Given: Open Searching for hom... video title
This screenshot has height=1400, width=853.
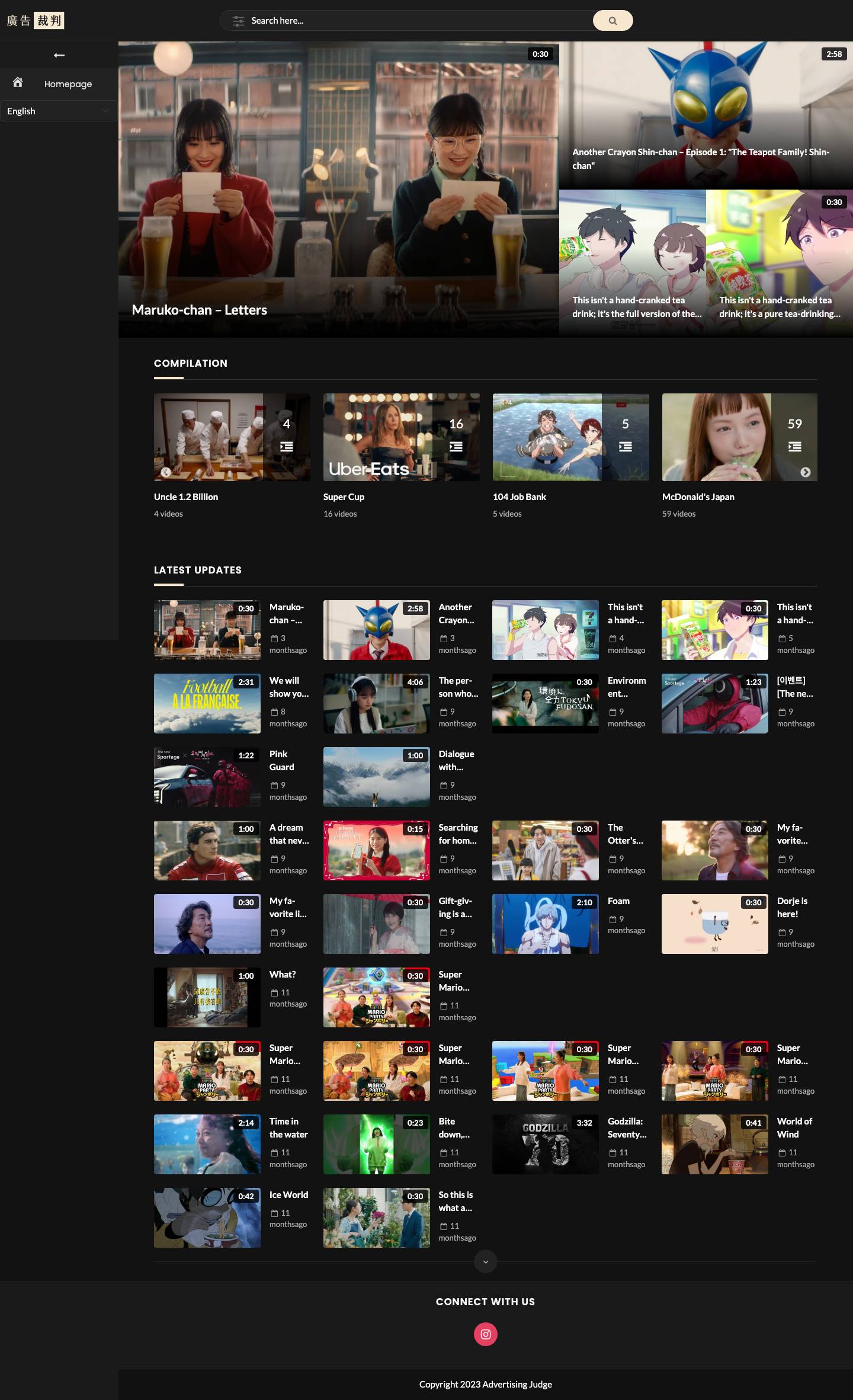Looking at the screenshot, I should tap(458, 834).
